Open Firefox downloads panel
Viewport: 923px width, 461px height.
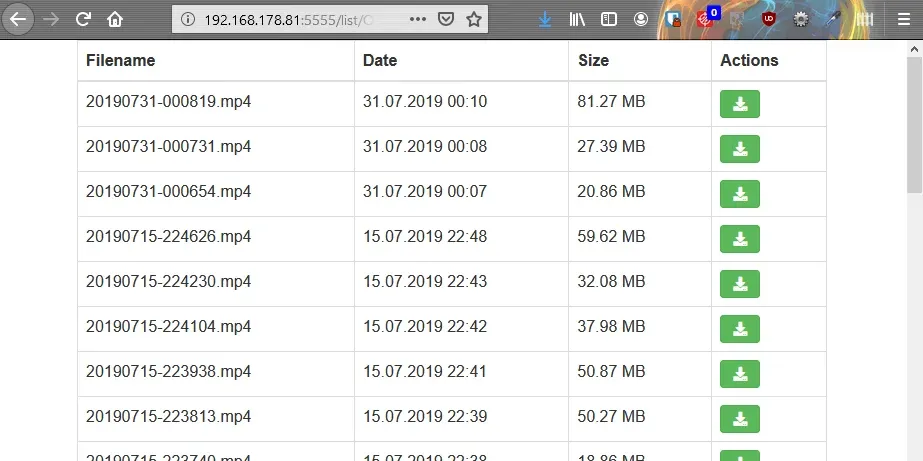[x=545, y=19]
